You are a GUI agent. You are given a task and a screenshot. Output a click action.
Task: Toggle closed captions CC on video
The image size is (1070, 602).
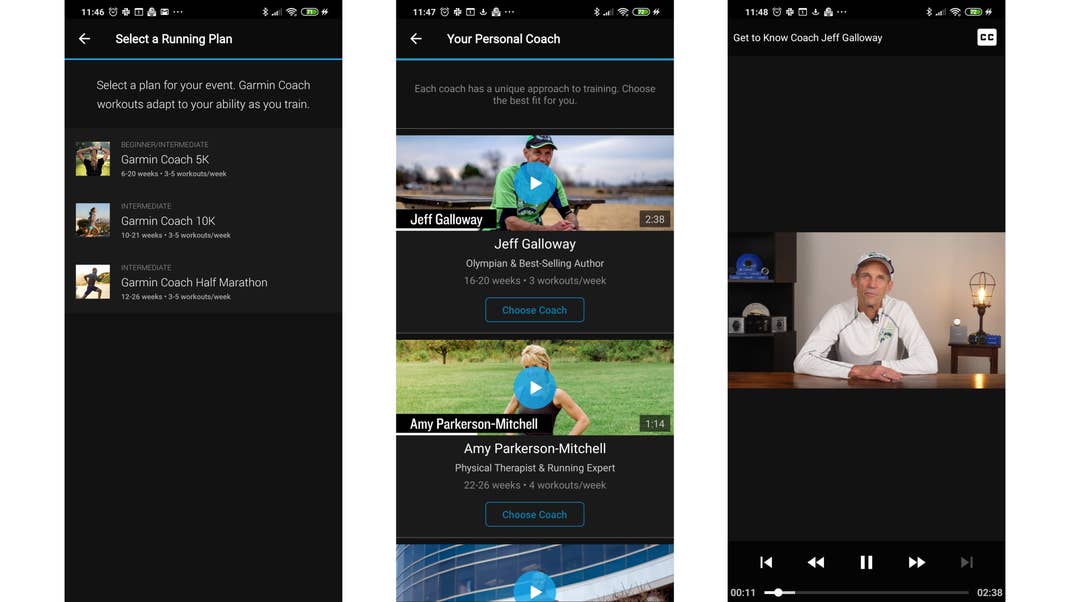click(x=986, y=38)
